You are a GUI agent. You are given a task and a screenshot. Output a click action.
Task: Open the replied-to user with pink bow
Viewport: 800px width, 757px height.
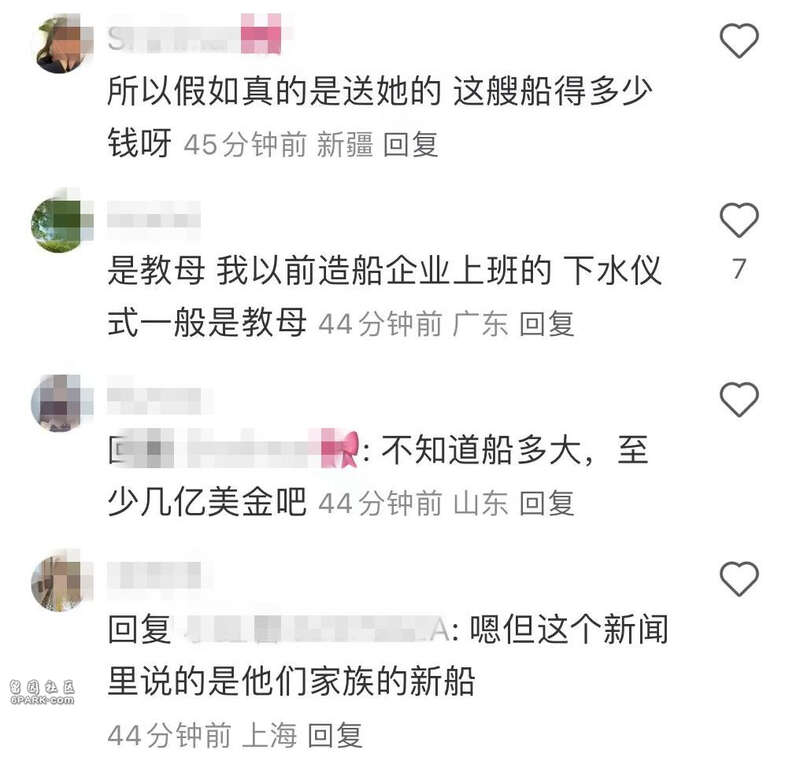pos(234,449)
